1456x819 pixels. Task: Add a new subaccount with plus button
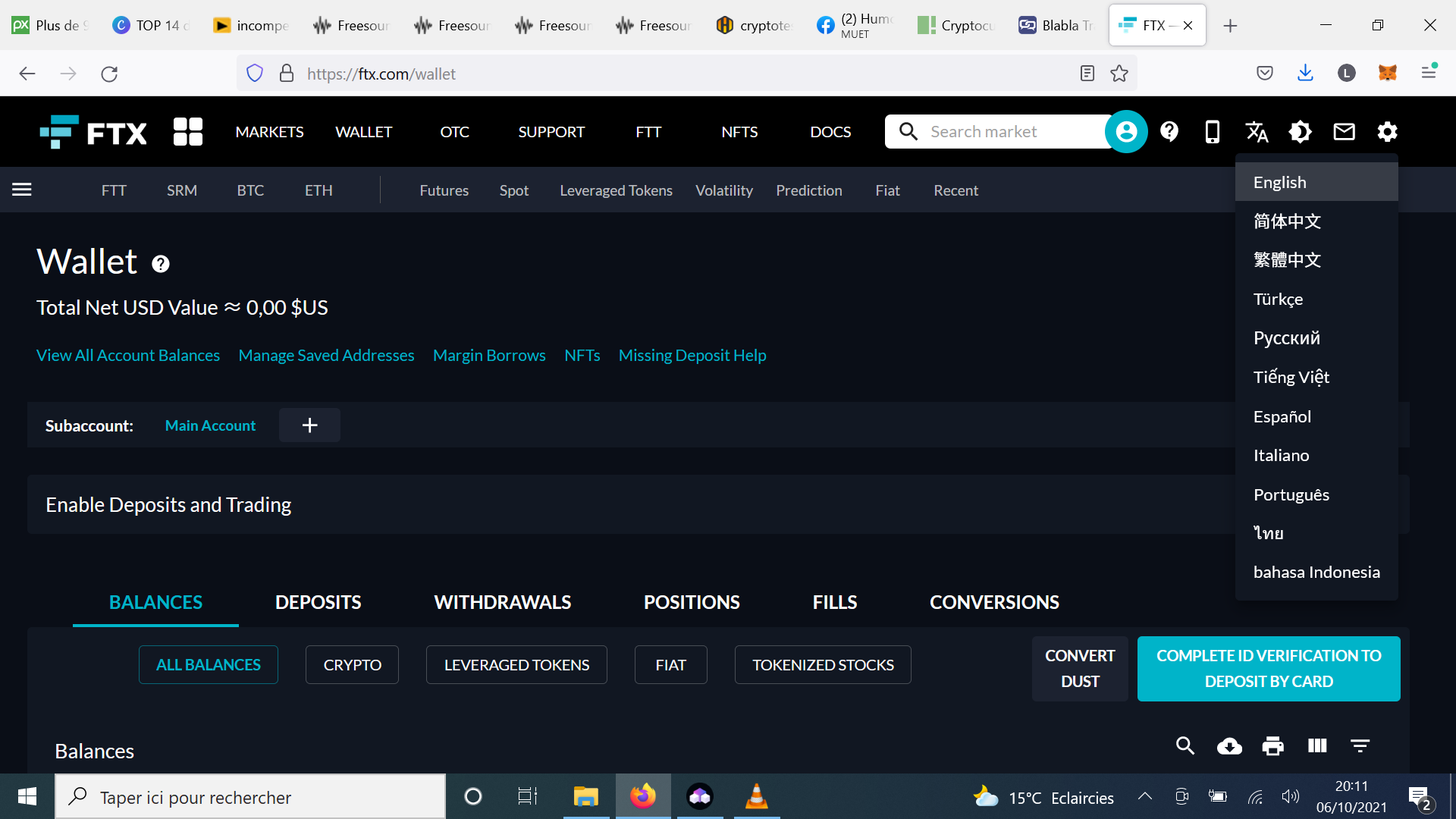[309, 425]
